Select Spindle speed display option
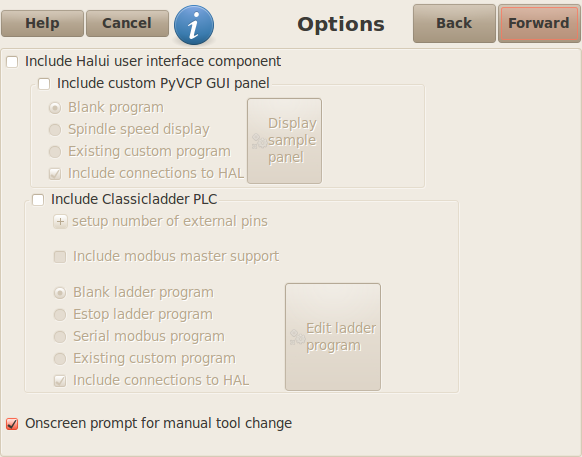Screen dimensions: 582x457 pos(55,130)
